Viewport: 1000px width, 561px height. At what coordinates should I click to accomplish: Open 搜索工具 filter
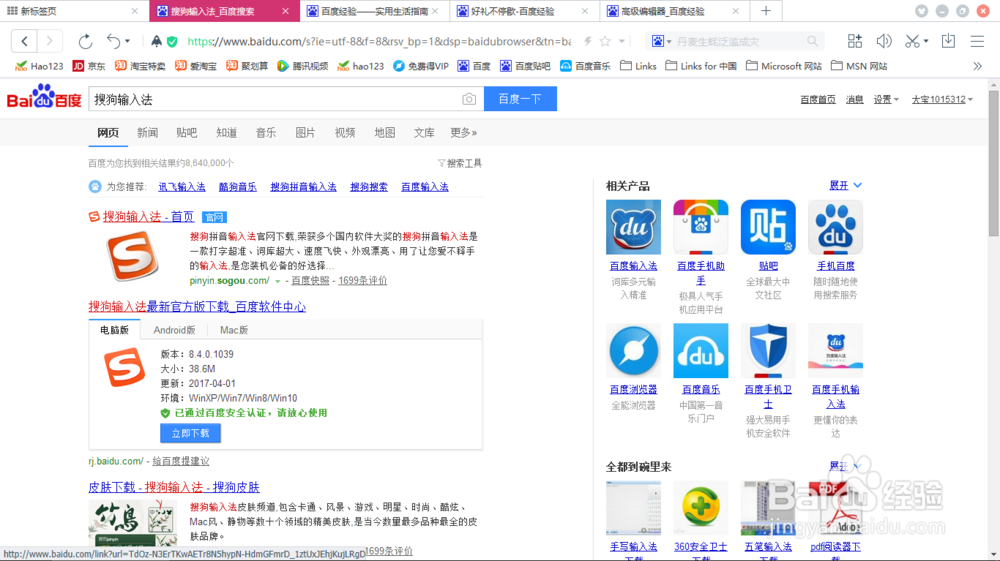[x=460, y=163]
